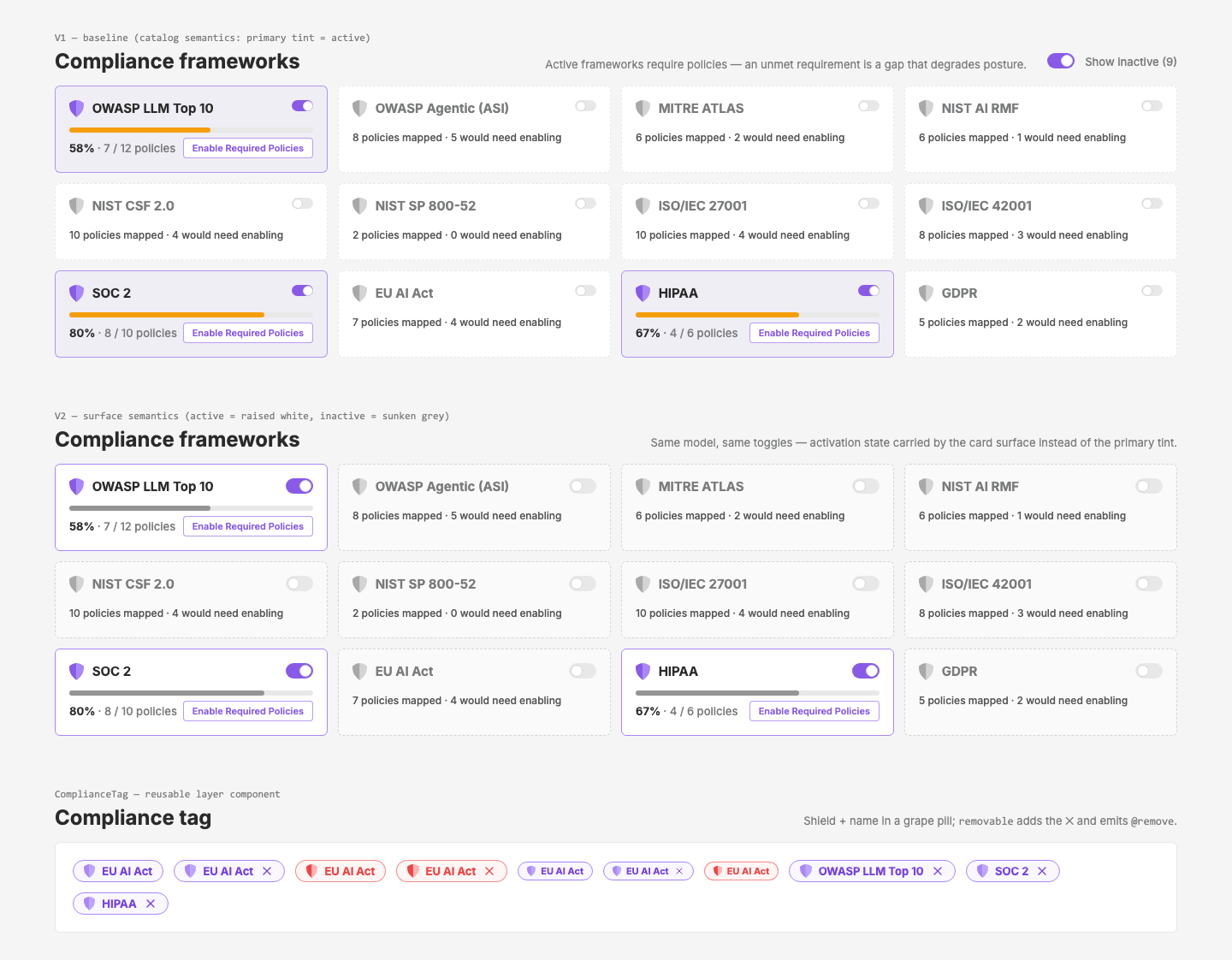Enable MITRE ATLAS toggle in V1 baseline
The image size is (1232, 960).
[869, 106]
